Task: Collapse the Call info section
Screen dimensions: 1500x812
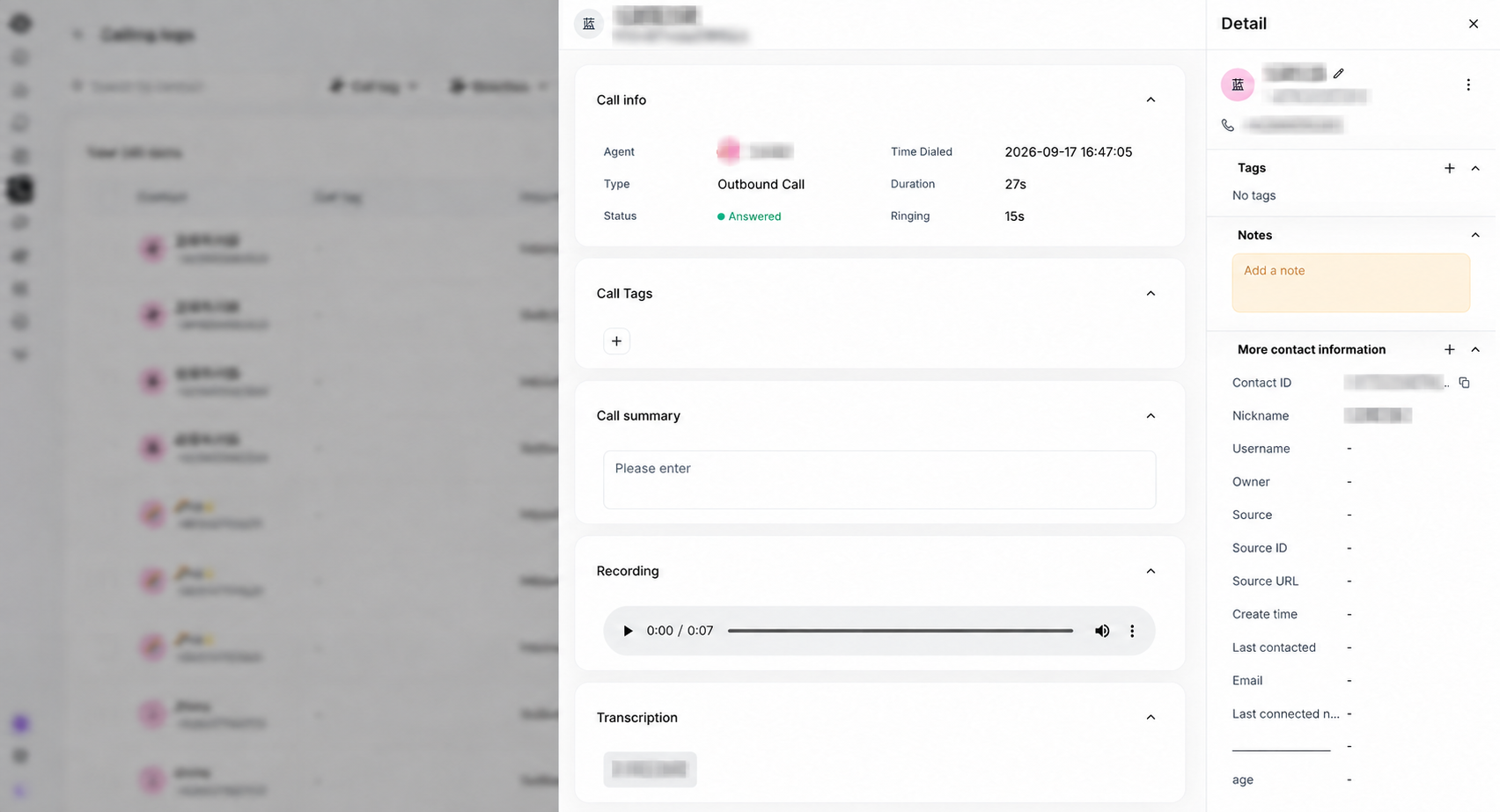Action: click(x=1151, y=99)
